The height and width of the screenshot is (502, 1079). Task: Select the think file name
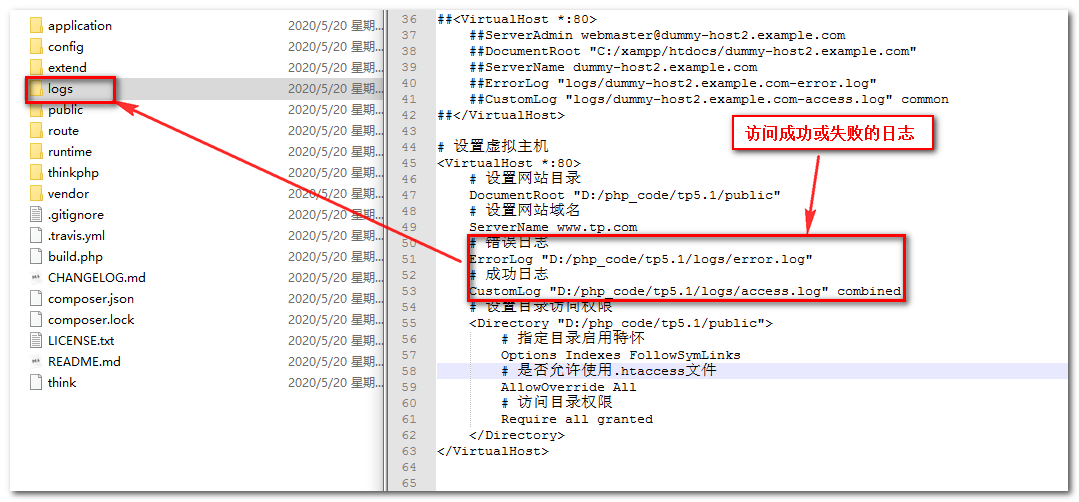62,382
